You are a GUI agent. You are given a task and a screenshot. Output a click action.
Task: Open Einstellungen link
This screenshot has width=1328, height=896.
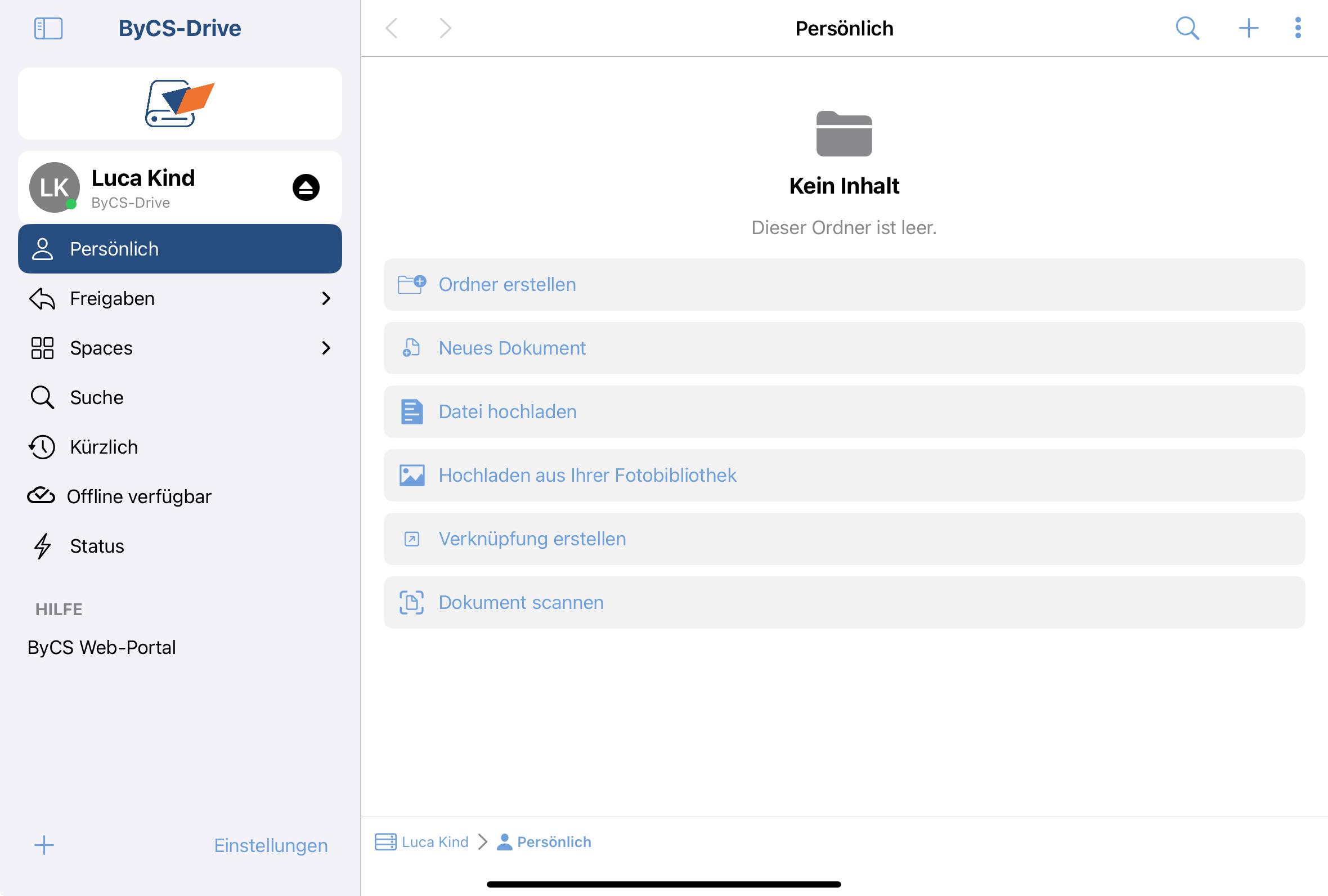pyautogui.click(x=271, y=845)
